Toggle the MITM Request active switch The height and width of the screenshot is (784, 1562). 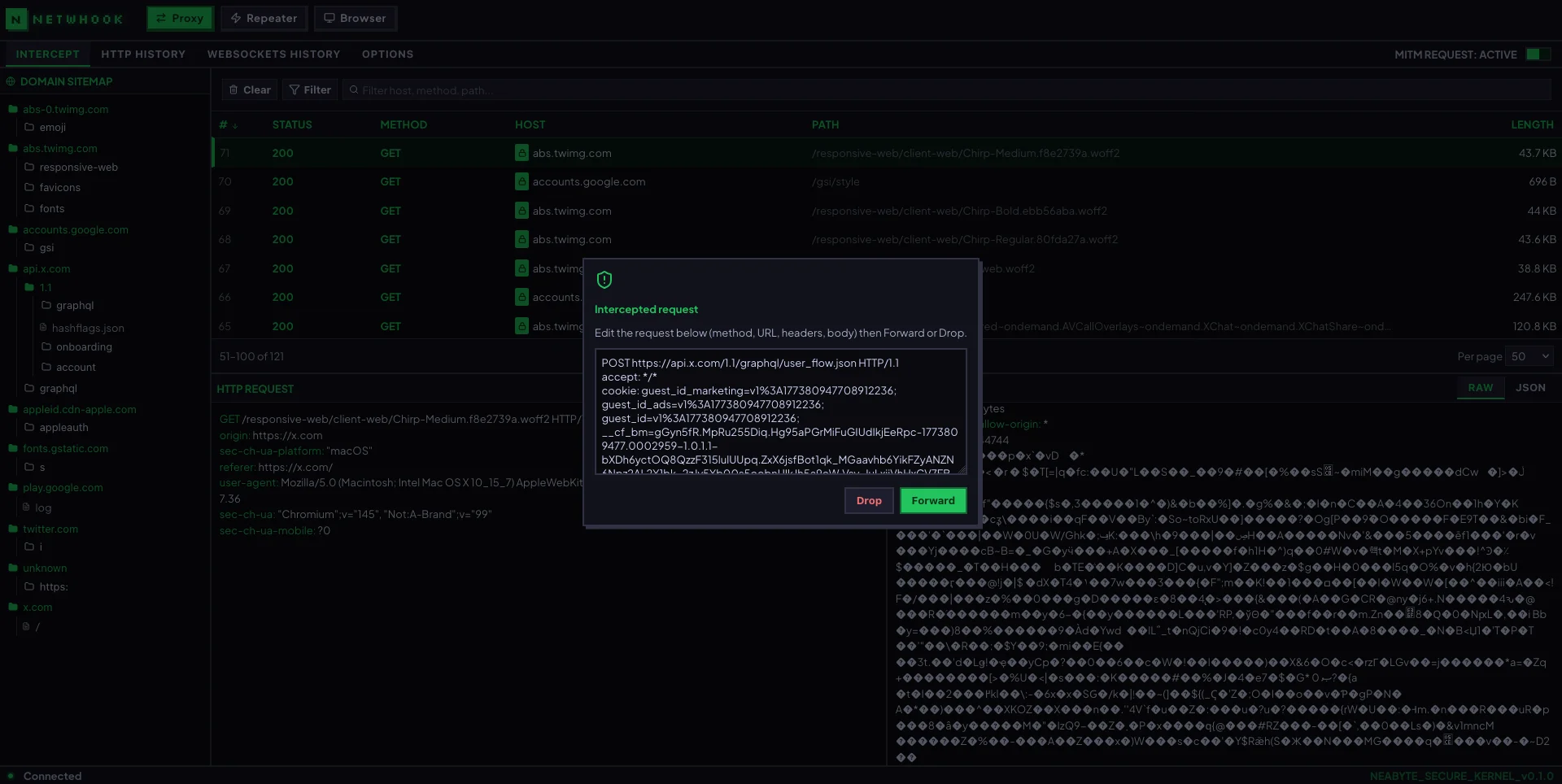(x=1538, y=54)
